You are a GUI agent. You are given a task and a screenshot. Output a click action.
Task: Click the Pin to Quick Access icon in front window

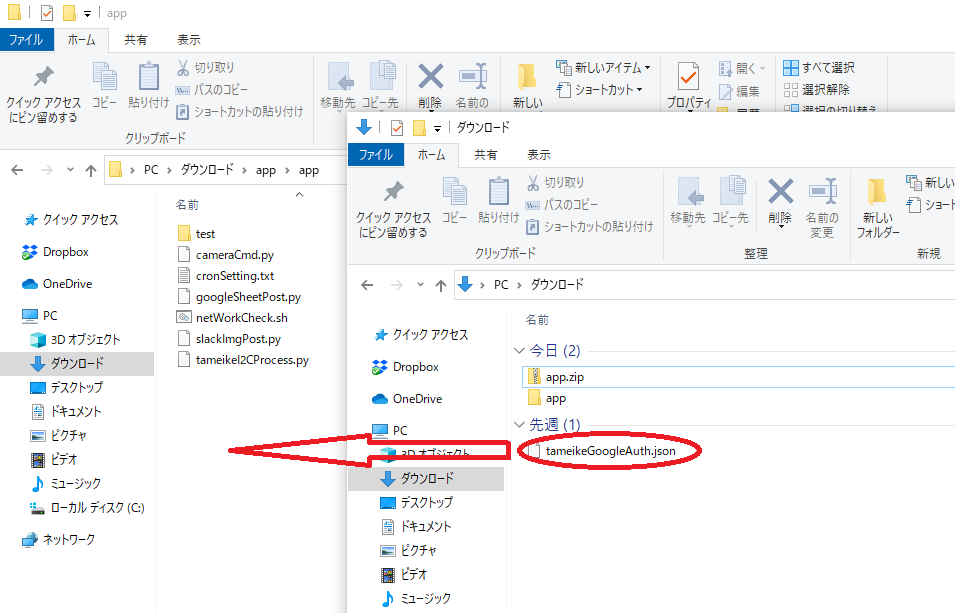(x=393, y=192)
